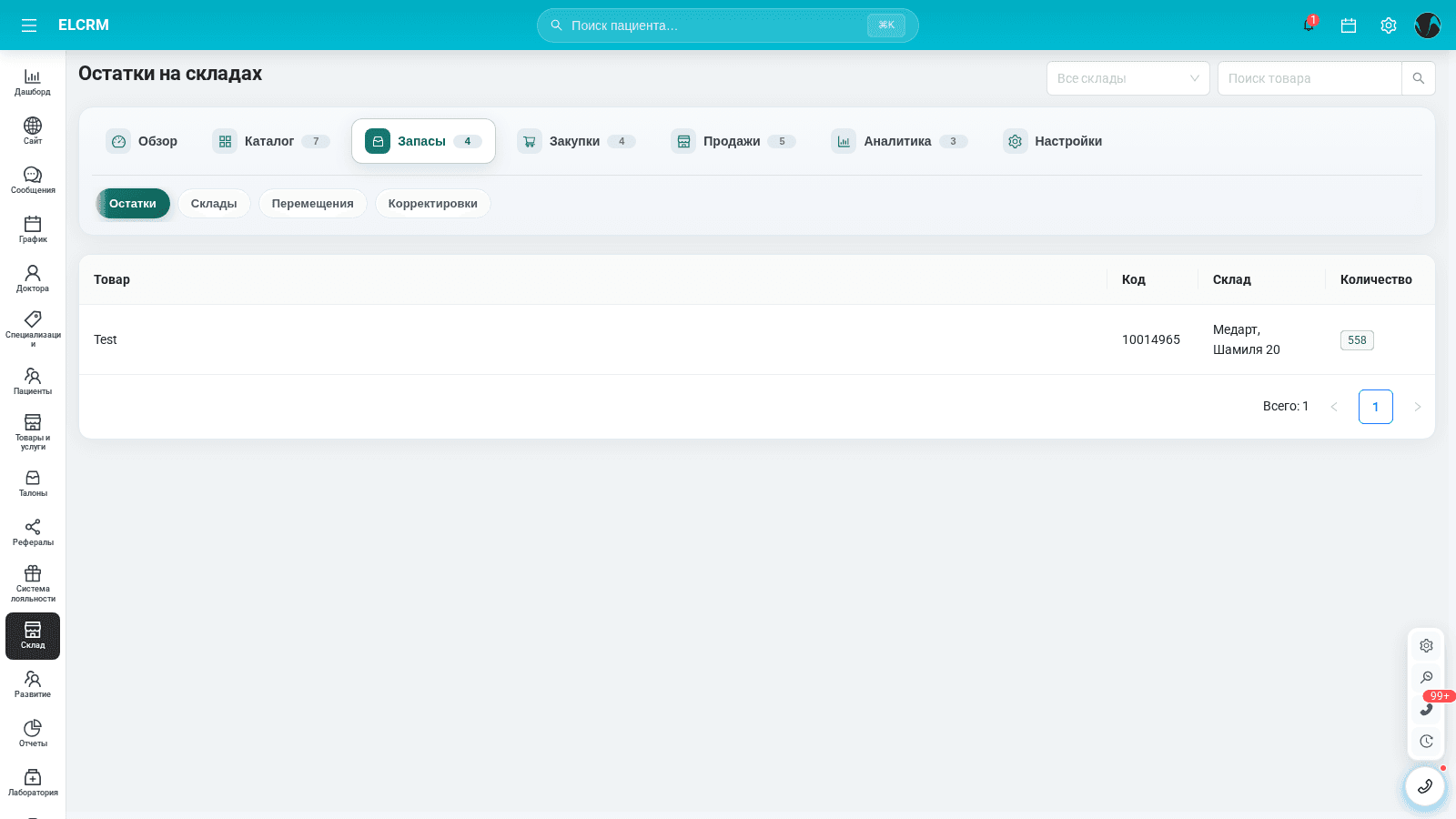Open Специализации in the sidebar
Screen dimensions: 1456x819
pyautogui.click(x=33, y=329)
